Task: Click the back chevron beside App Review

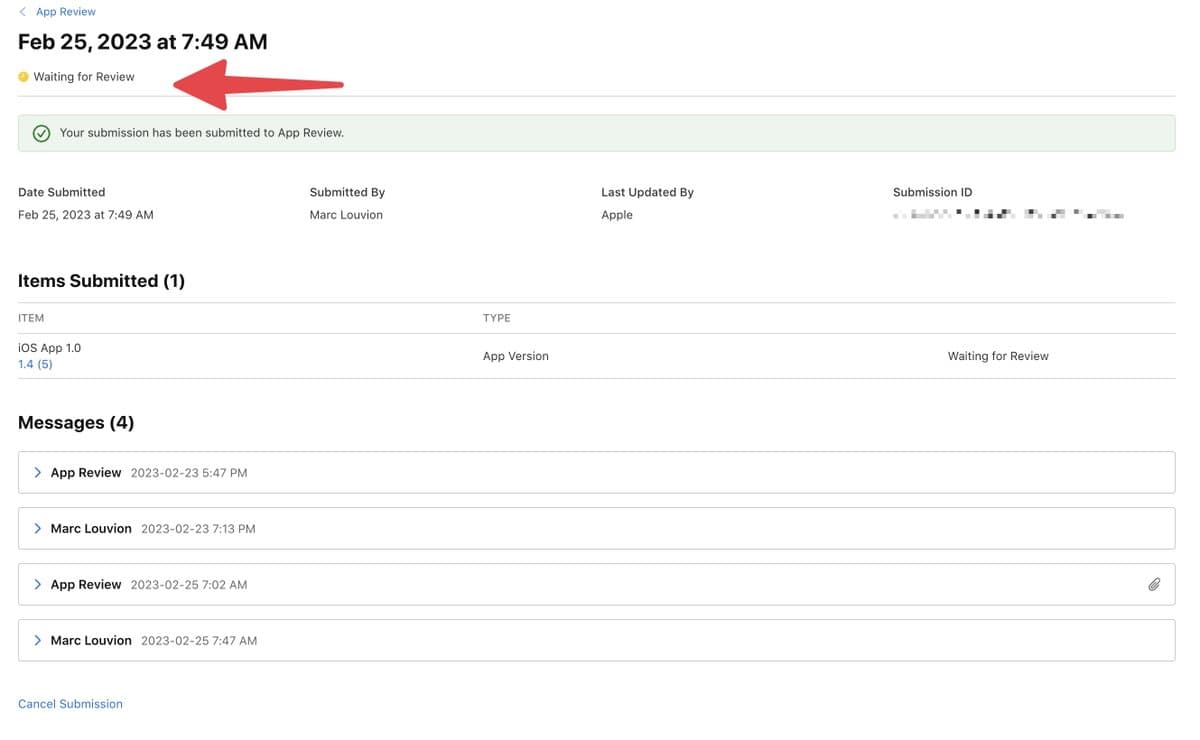Action: click(23, 12)
